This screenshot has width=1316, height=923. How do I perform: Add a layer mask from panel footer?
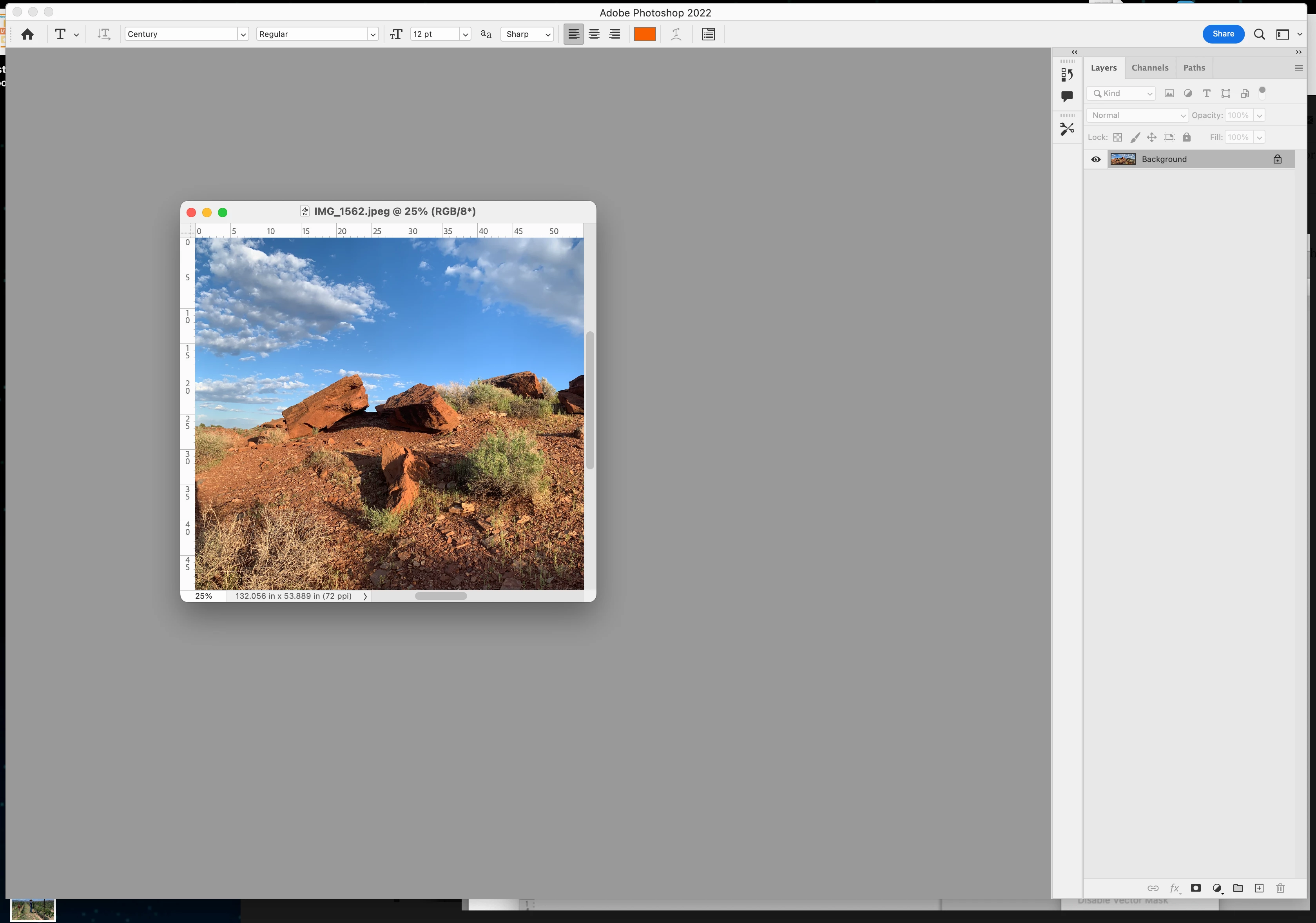[1196, 888]
